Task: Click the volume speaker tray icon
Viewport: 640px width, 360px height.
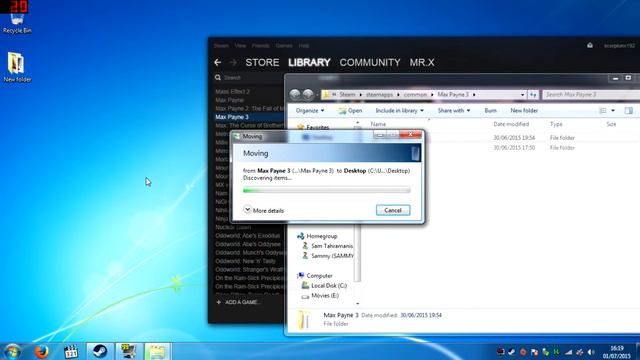Action: pyautogui.click(x=591, y=352)
